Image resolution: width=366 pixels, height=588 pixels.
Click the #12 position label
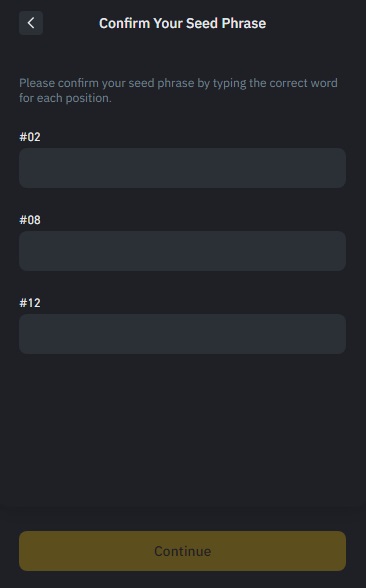(x=30, y=303)
